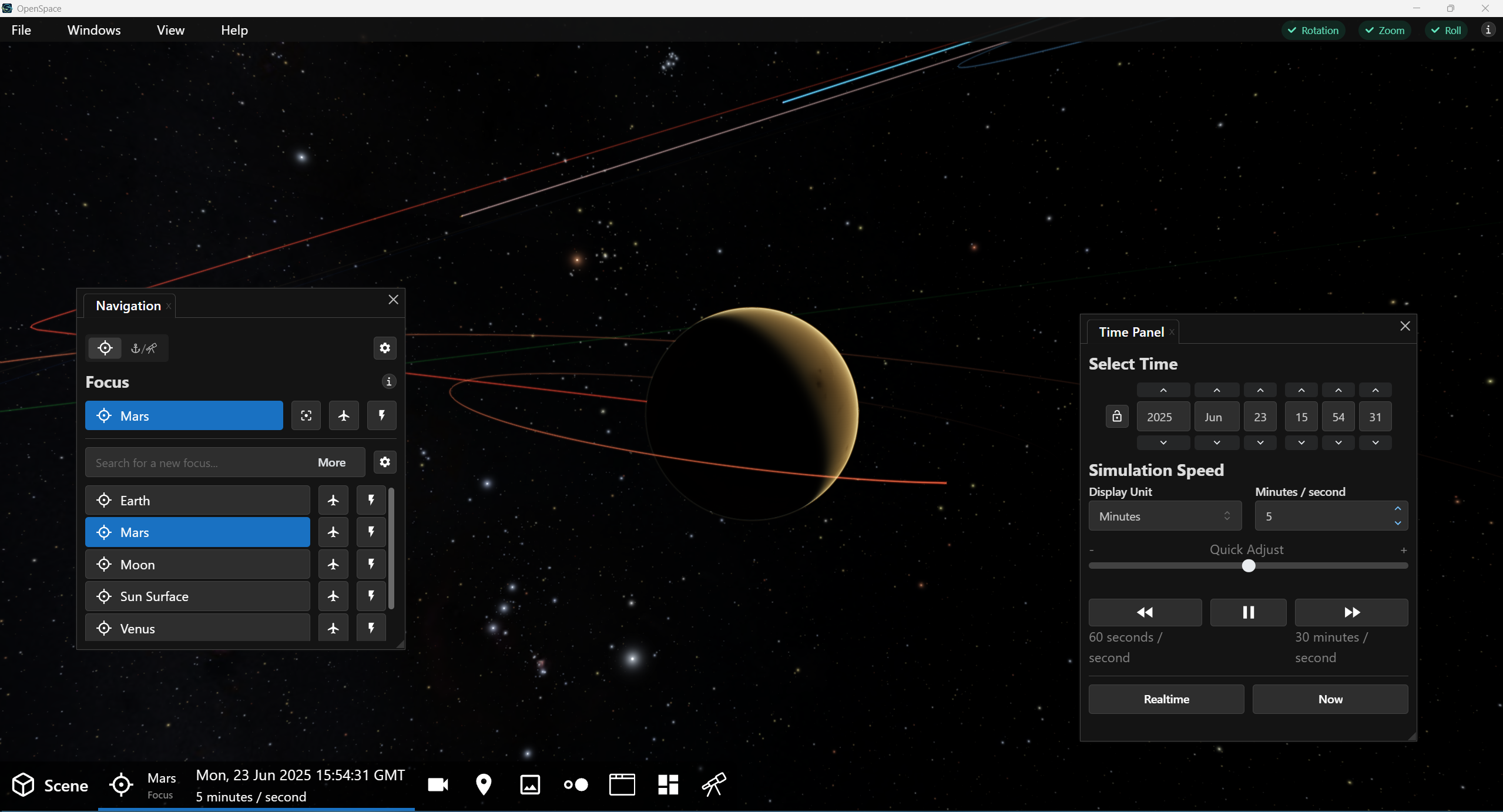1503x812 pixels.
Task: Open the exoplanets circles icon
Action: tap(576, 785)
